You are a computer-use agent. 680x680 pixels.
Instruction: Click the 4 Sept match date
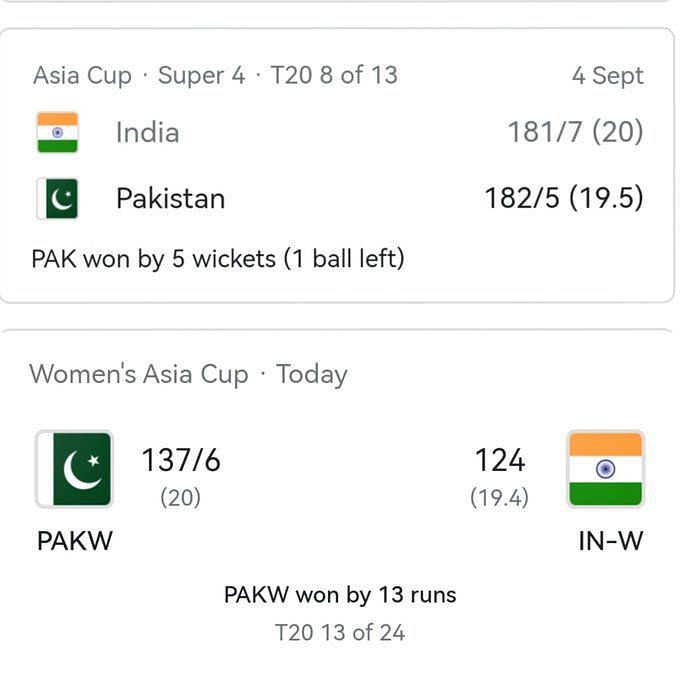point(608,76)
